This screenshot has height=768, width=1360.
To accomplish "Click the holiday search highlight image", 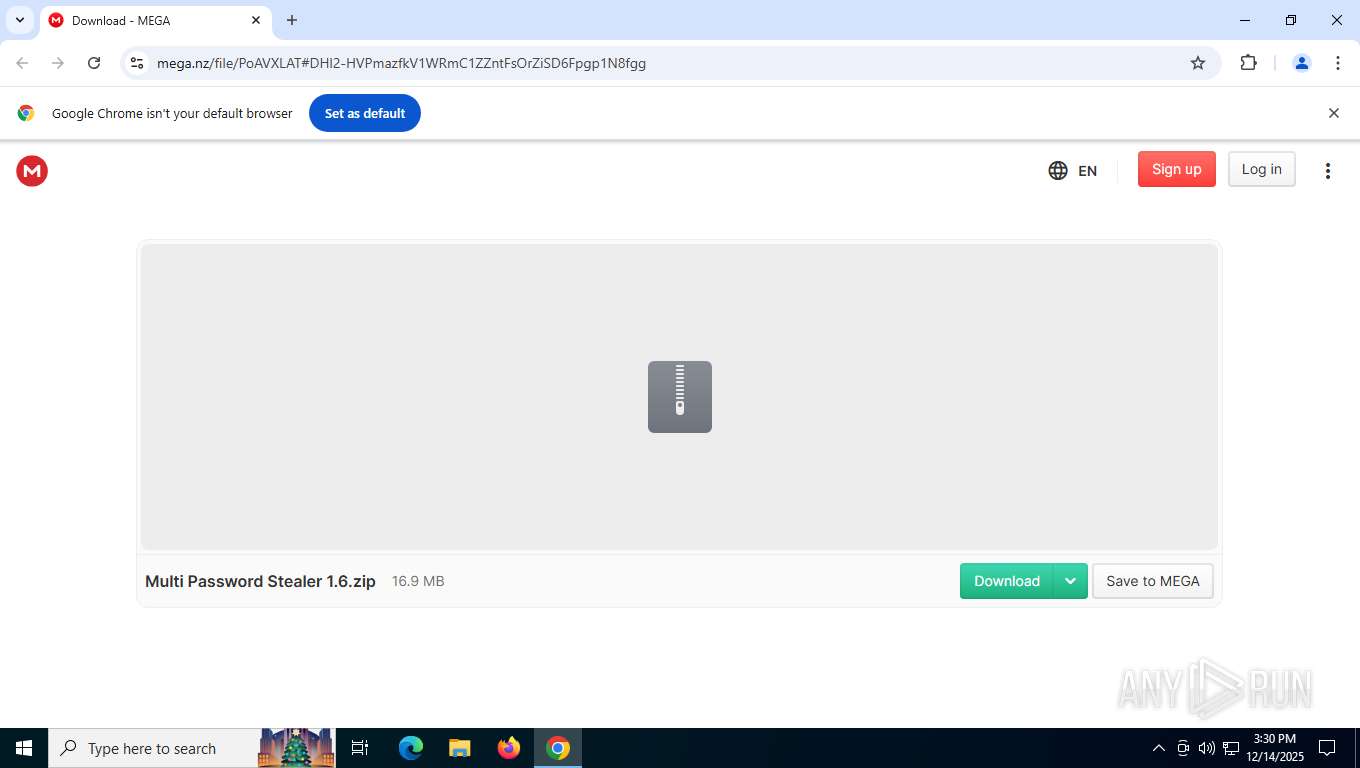I will tap(296, 748).
